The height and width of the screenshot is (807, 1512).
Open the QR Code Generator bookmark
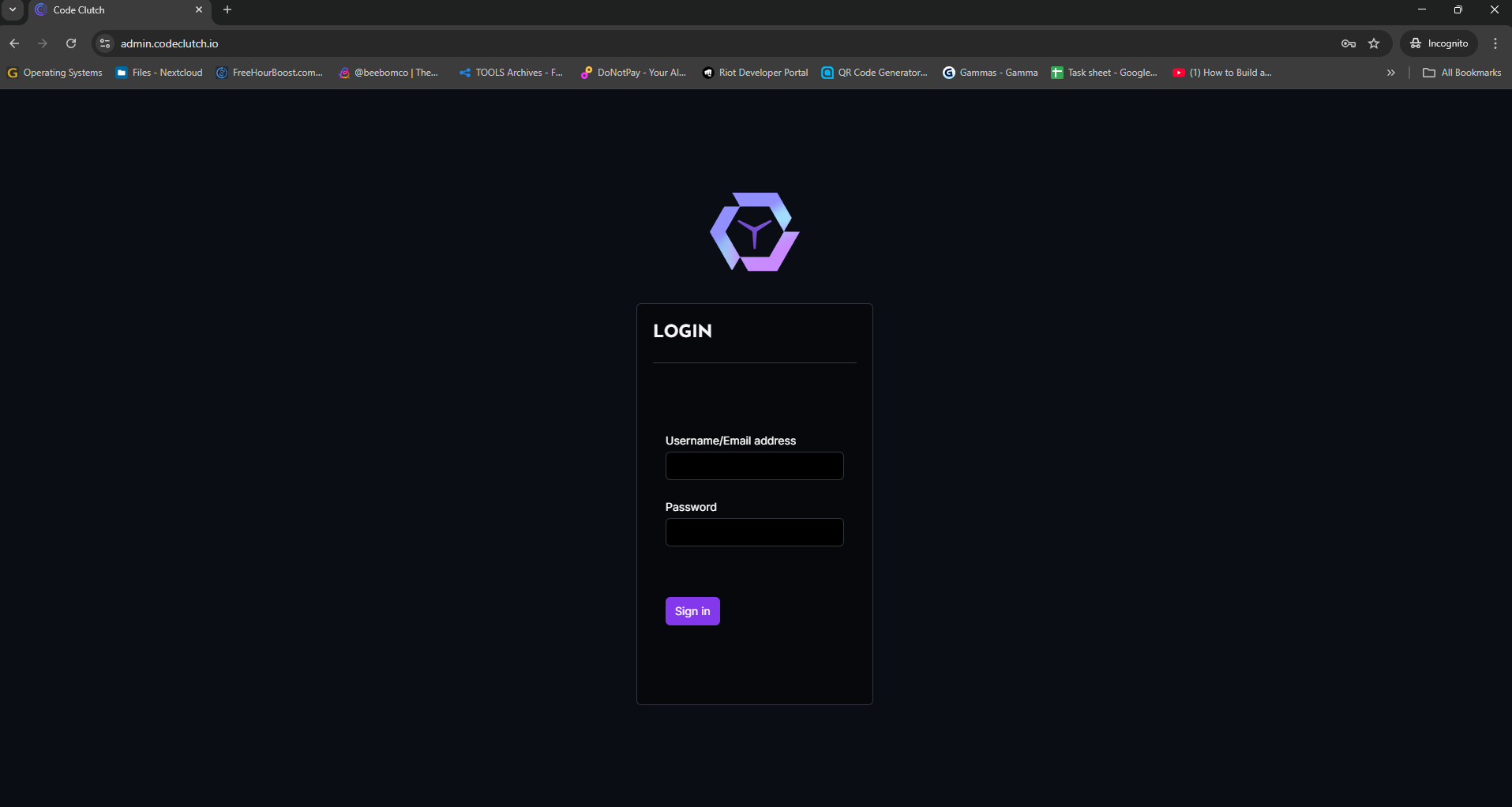(874, 72)
